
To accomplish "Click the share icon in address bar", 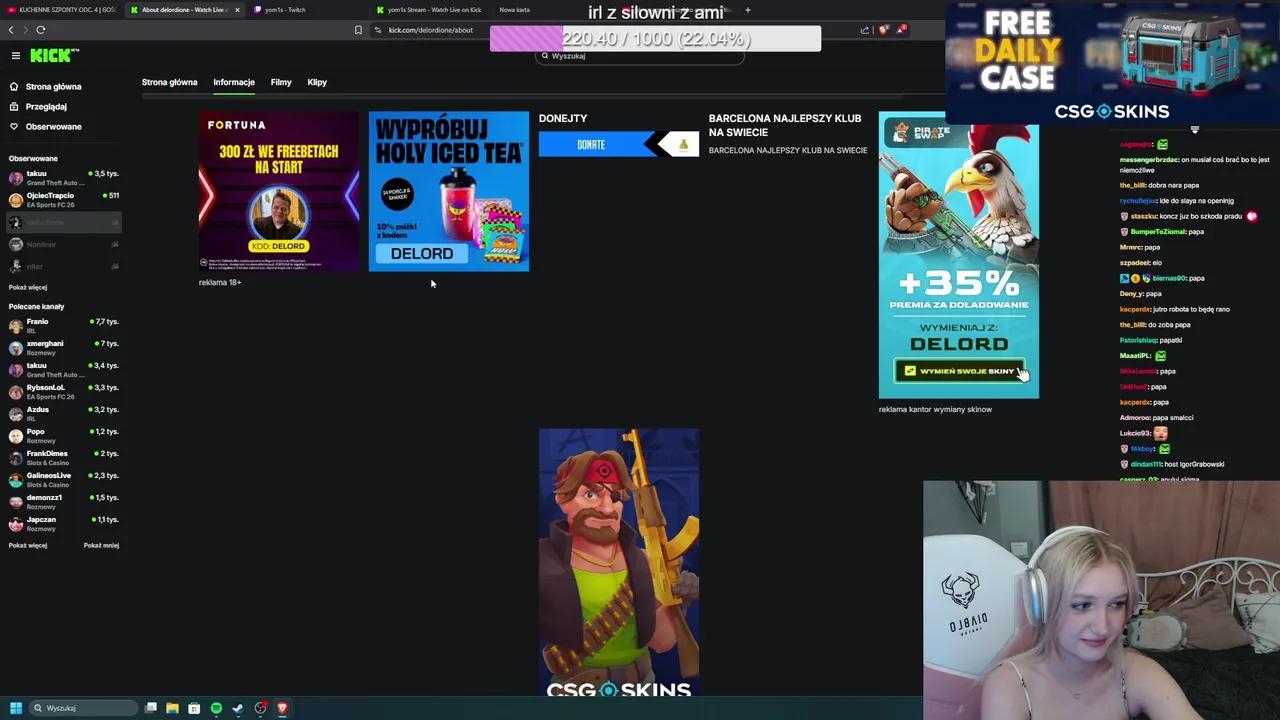I will click(865, 30).
